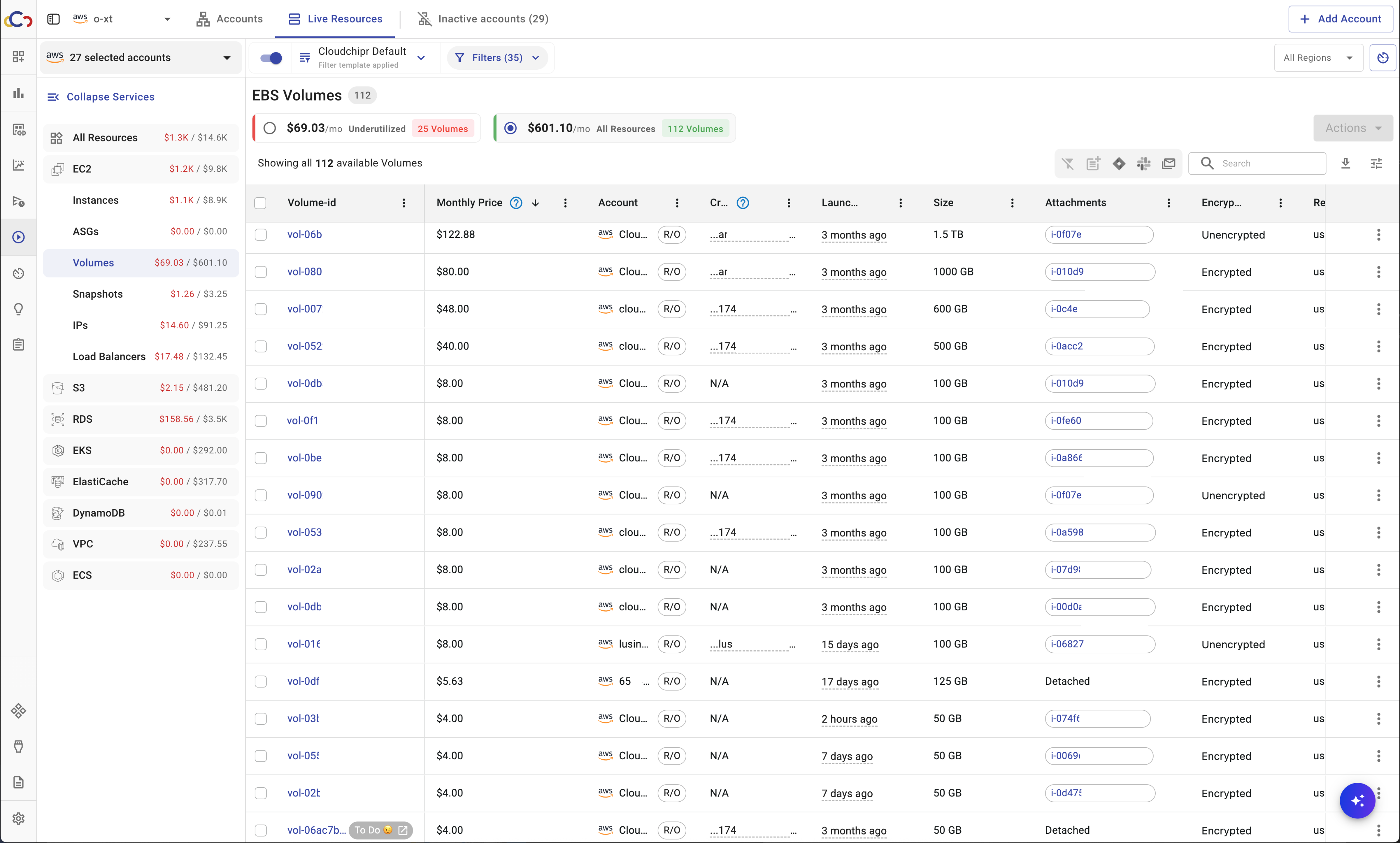Open the Accounts tab
This screenshot has height=843, width=1400.
pos(230,19)
